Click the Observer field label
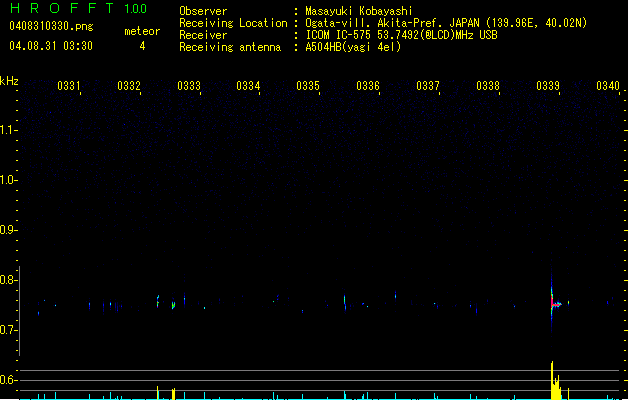 [203, 11]
